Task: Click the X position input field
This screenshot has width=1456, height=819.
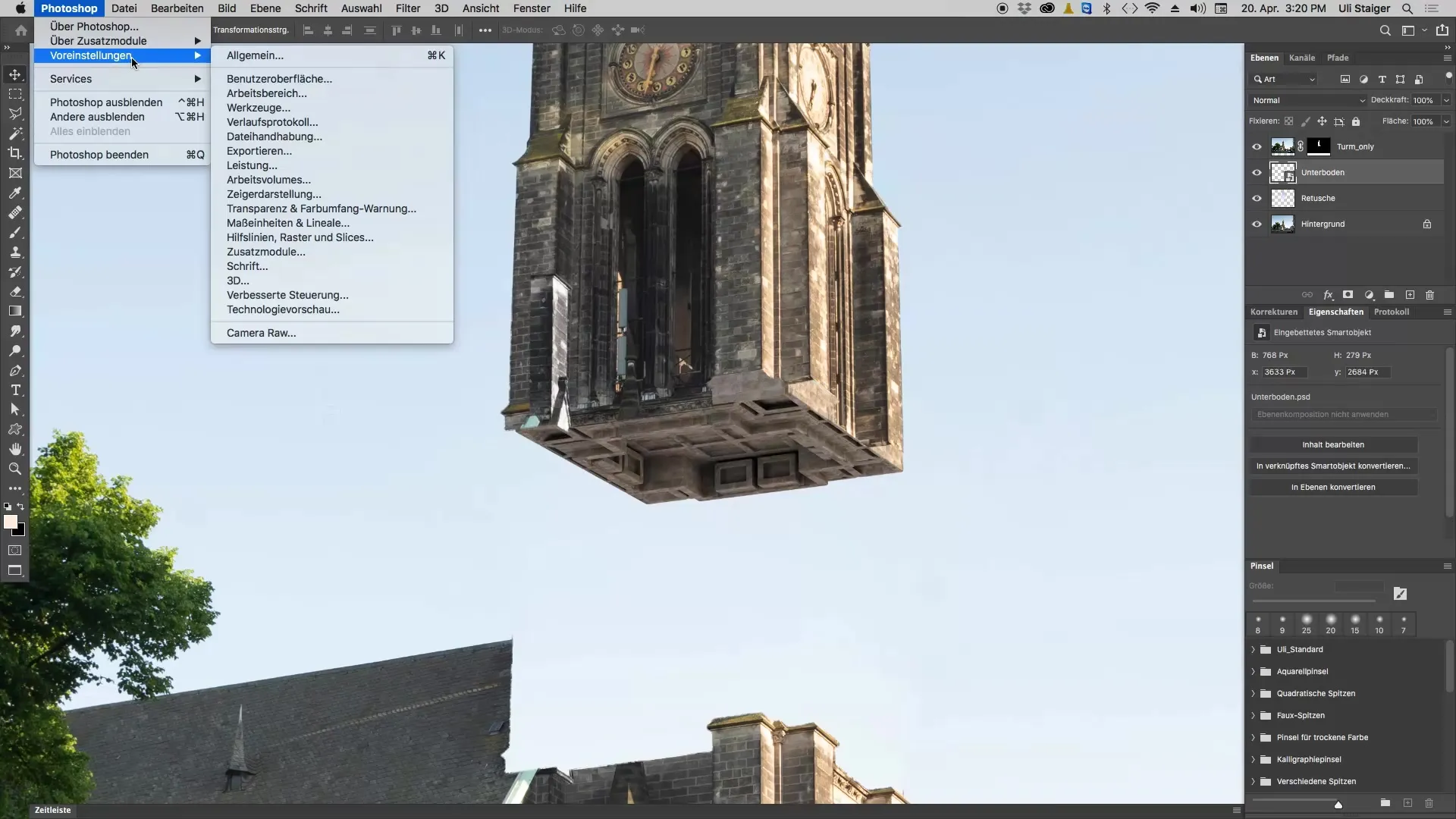Action: point(1284,372)
